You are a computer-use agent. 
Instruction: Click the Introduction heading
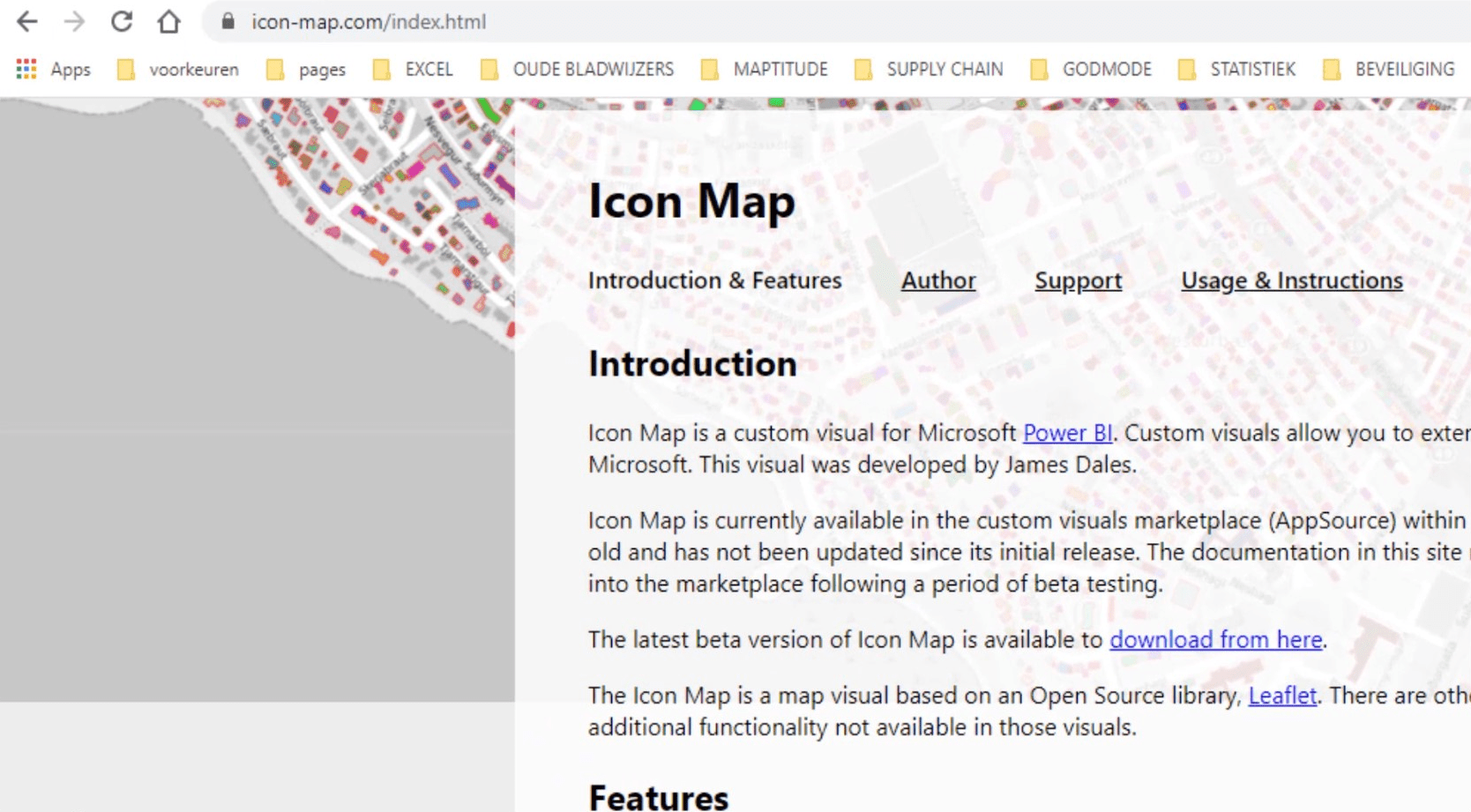[692, 364]
